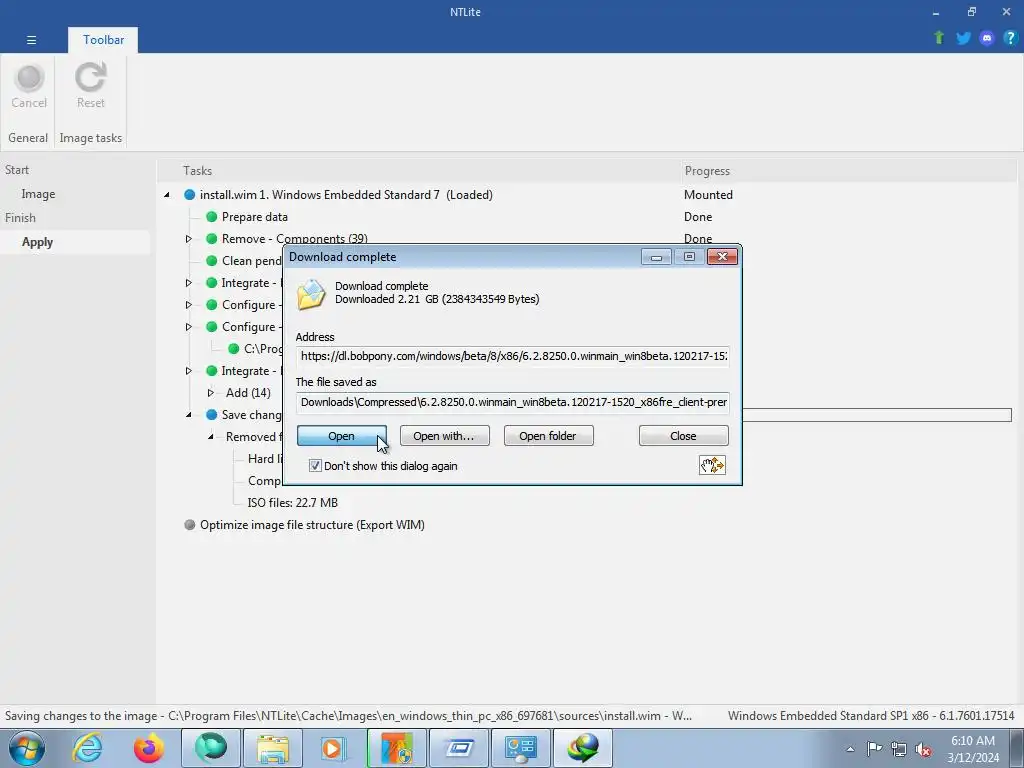The width and height of the screenshot is (1024, 768).
Task: Click the Progress column header
Action: (707, 170)
